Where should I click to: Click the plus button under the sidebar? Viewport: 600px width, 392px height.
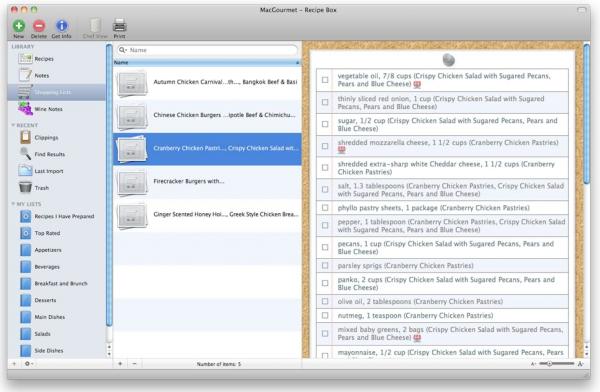(x=14, y=364)
